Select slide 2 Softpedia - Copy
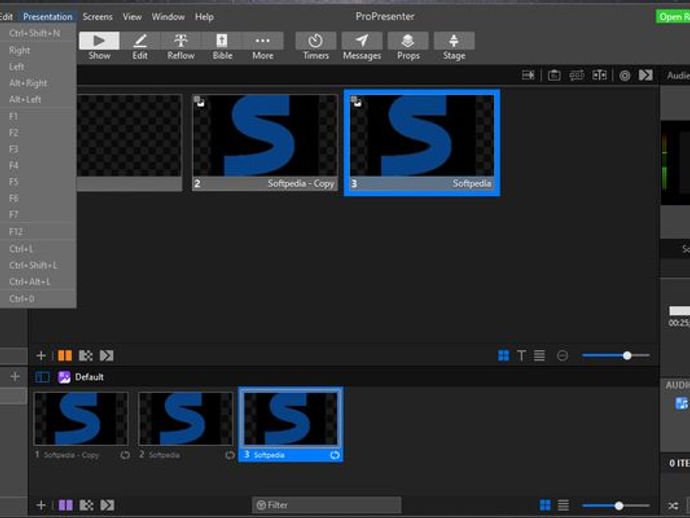This screenshot has height=518, width=690. [265, 142]
